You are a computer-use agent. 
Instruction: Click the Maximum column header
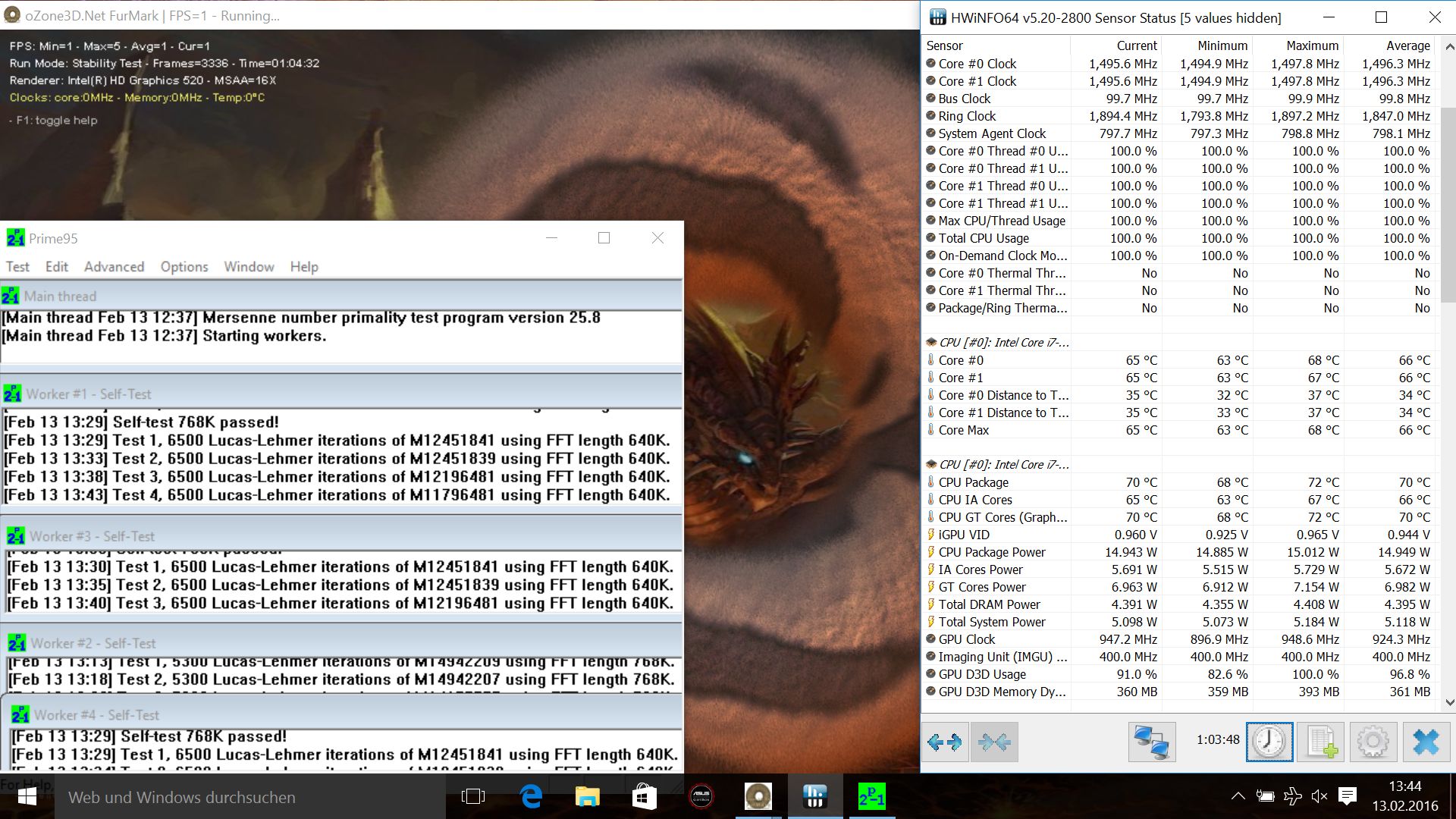tap(1298, 45)
